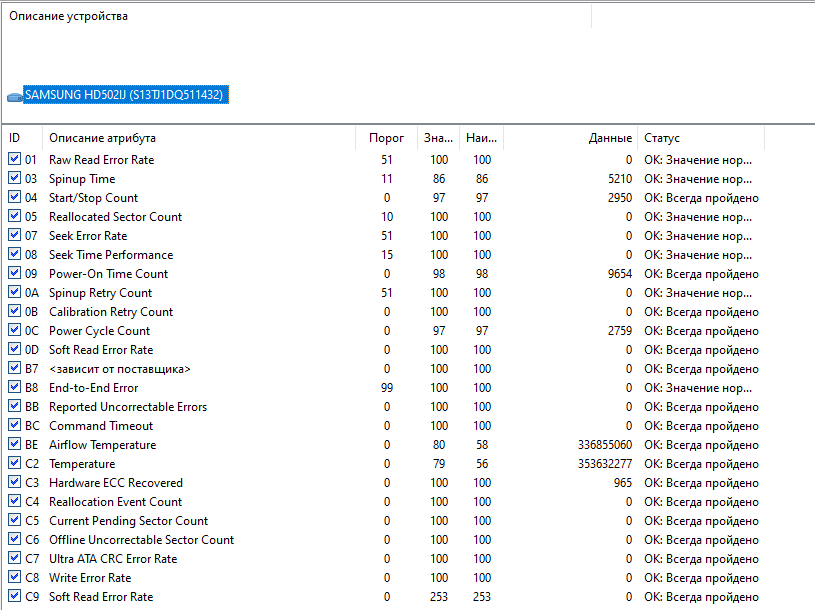Screen dimensions: 815x610
Task: Uncheck the Ultra ATA CRC Error Rate checkbox
Action: pos(14,558)
